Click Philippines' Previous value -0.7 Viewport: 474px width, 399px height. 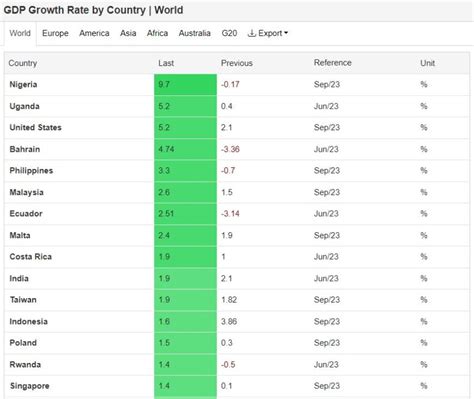228,171
